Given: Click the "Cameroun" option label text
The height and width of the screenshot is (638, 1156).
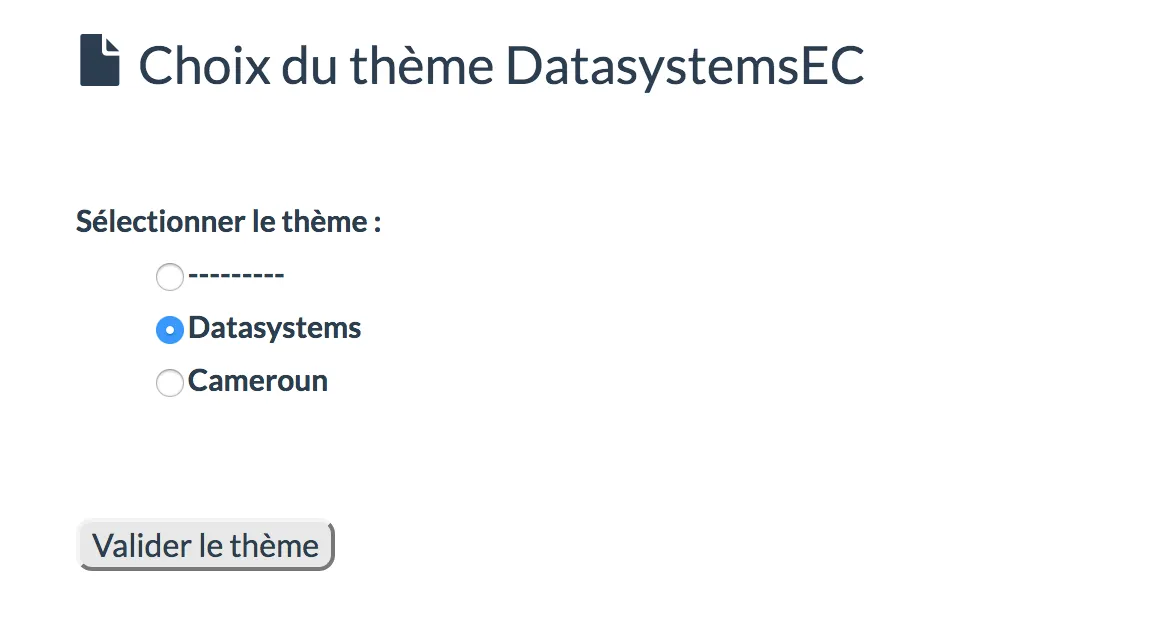Looking at the screenshot, I should coord(258,381).
